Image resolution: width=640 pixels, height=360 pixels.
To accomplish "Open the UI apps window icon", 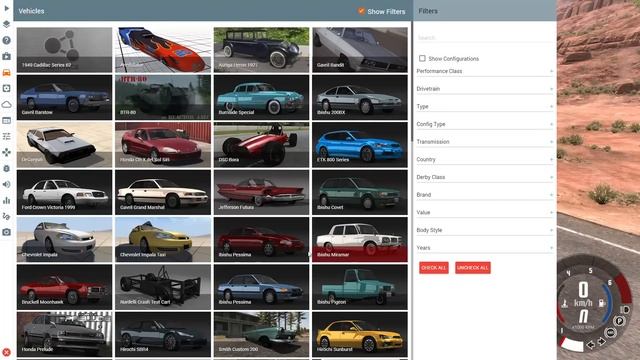I will [7, 120].
